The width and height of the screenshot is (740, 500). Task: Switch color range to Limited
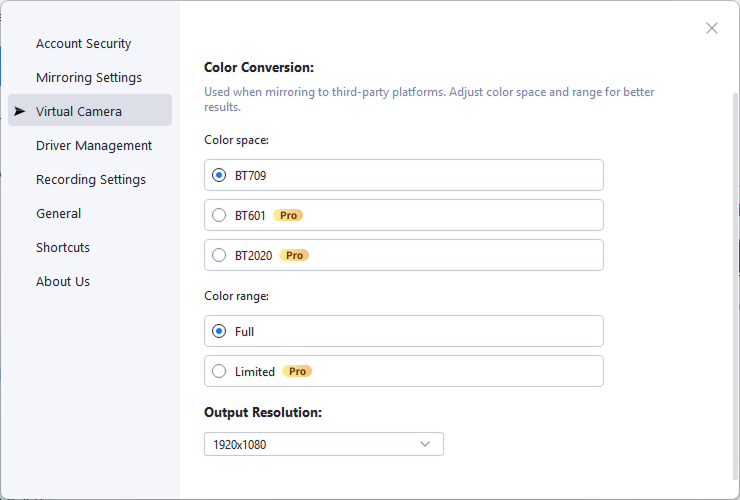[220, 371]
